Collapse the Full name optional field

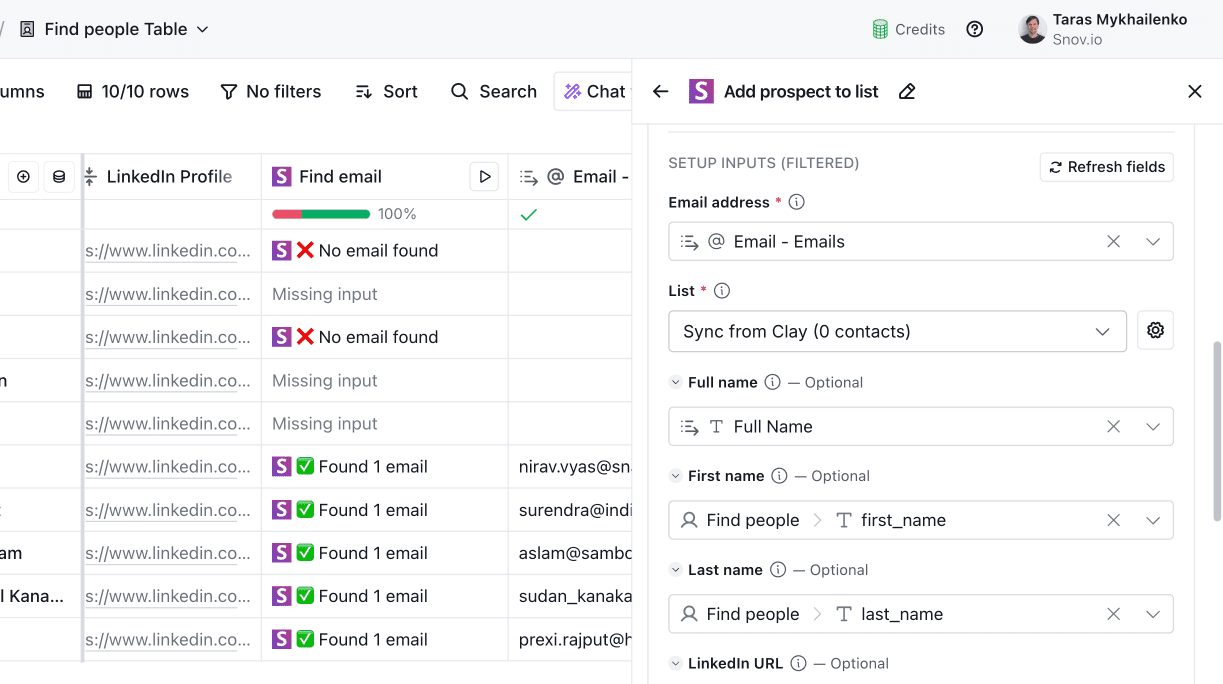tap(676, 383)
